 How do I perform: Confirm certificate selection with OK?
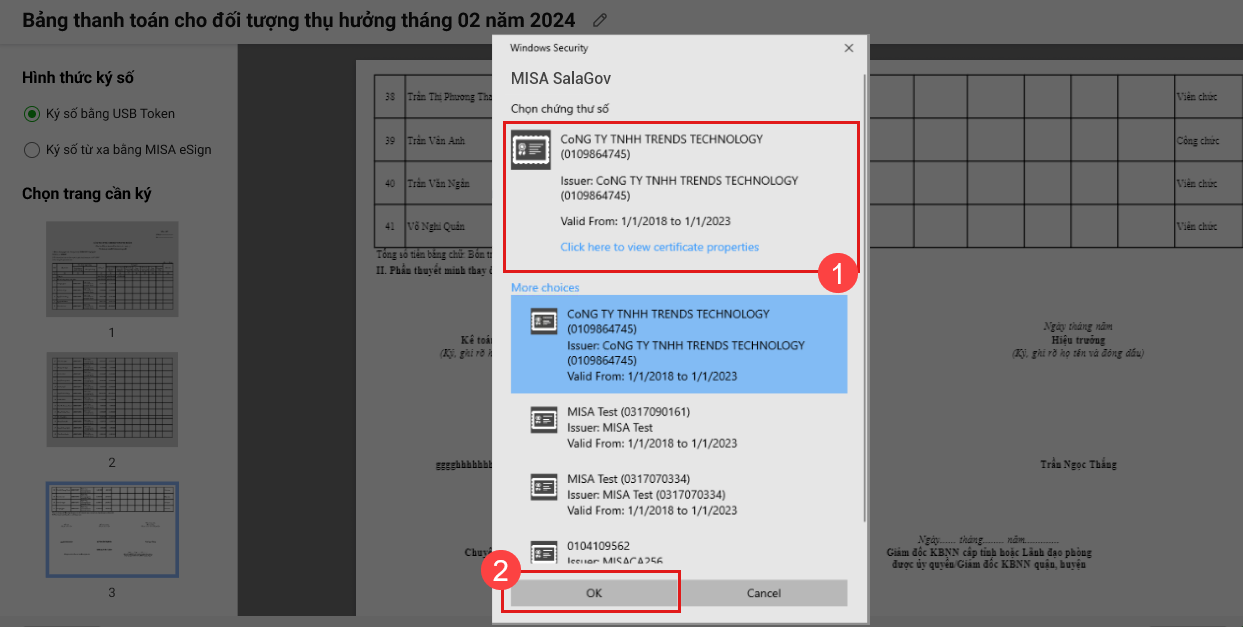coord(594,593)
